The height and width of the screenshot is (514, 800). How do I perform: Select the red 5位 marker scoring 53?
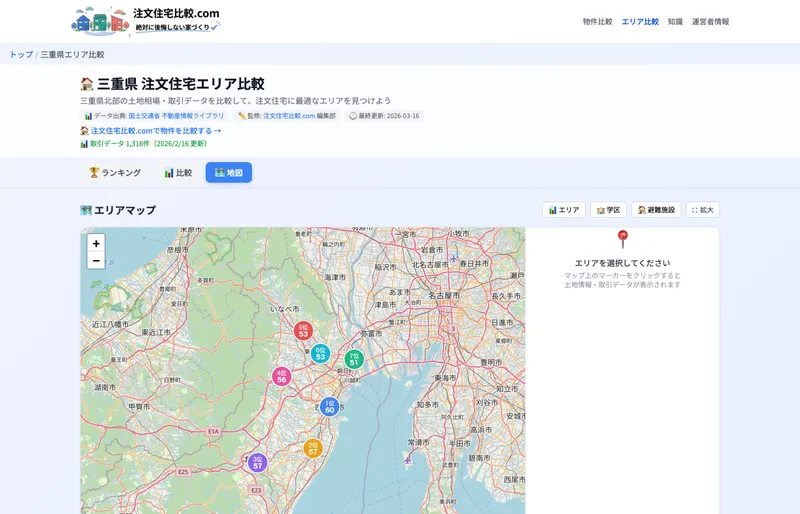303,331
